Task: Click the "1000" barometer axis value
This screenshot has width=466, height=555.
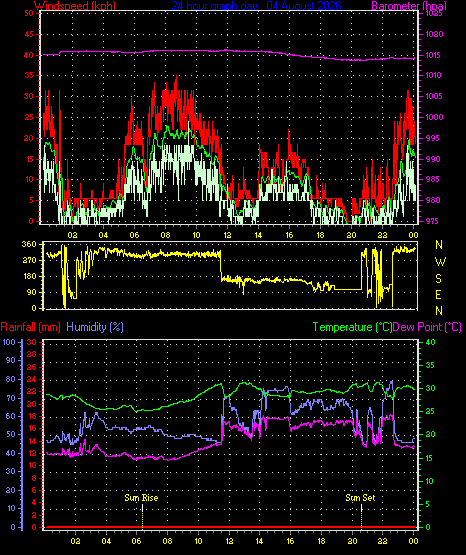Action: [x=434, y=117]
